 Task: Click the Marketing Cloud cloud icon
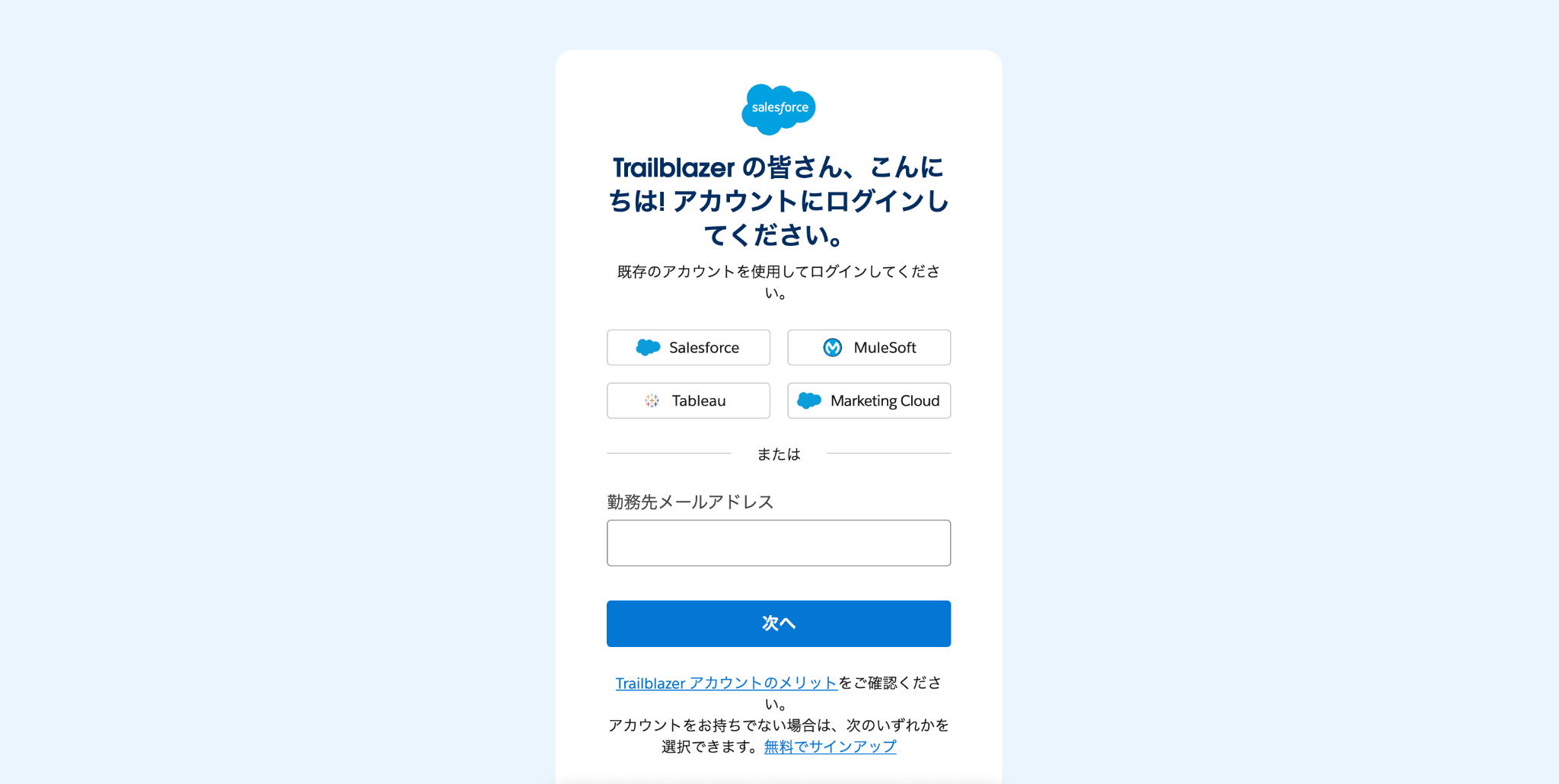[x=809, y=400]
